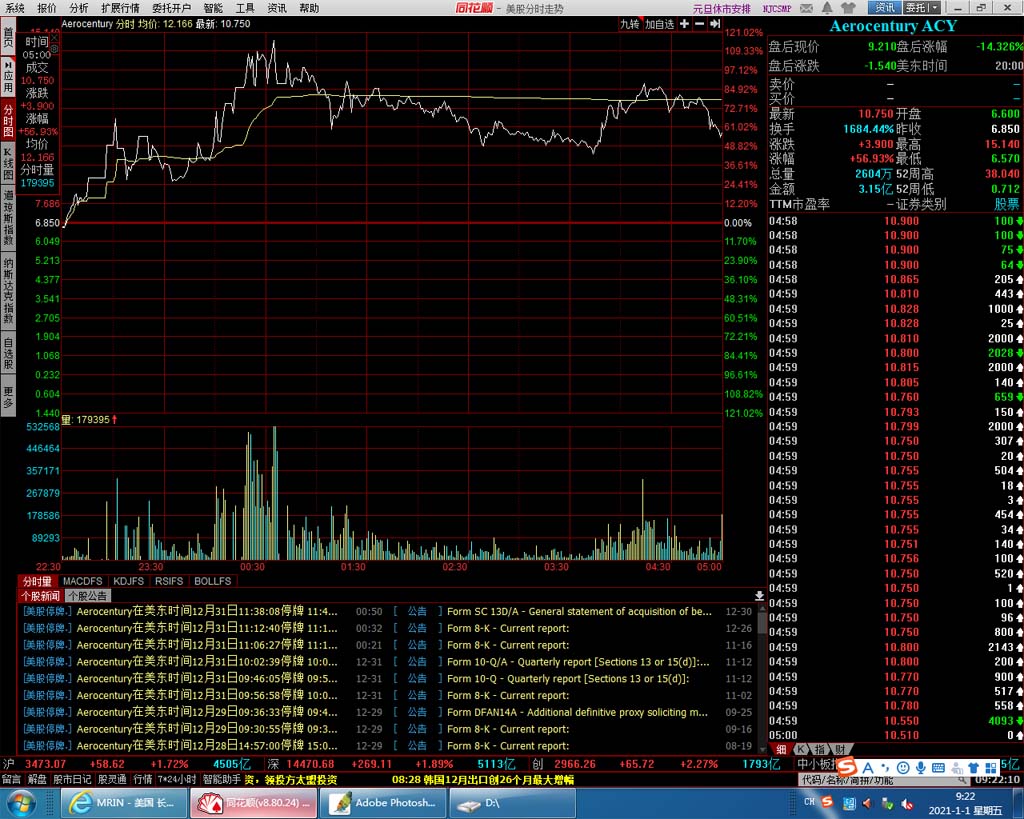Open the 智能 menu

coord(213,8)
